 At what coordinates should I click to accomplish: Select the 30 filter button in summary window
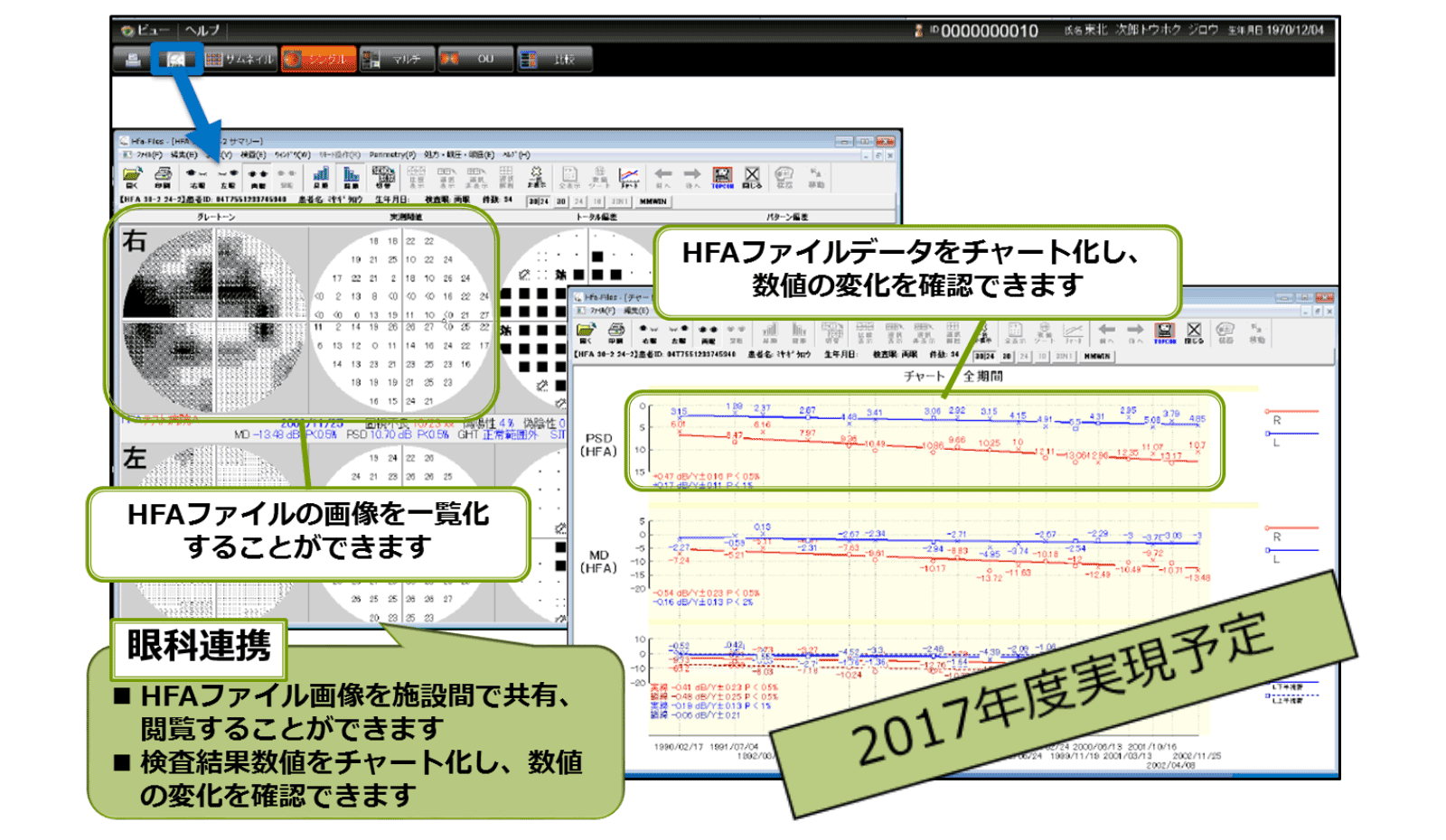[x=560, y=201]
